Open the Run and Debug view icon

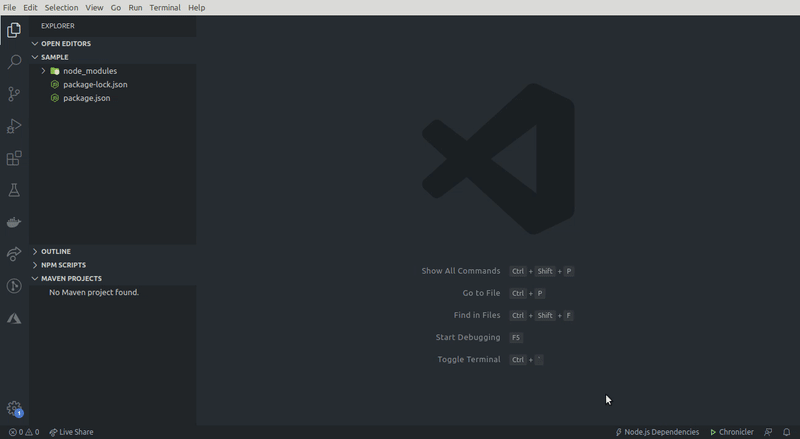click(14, 126)
